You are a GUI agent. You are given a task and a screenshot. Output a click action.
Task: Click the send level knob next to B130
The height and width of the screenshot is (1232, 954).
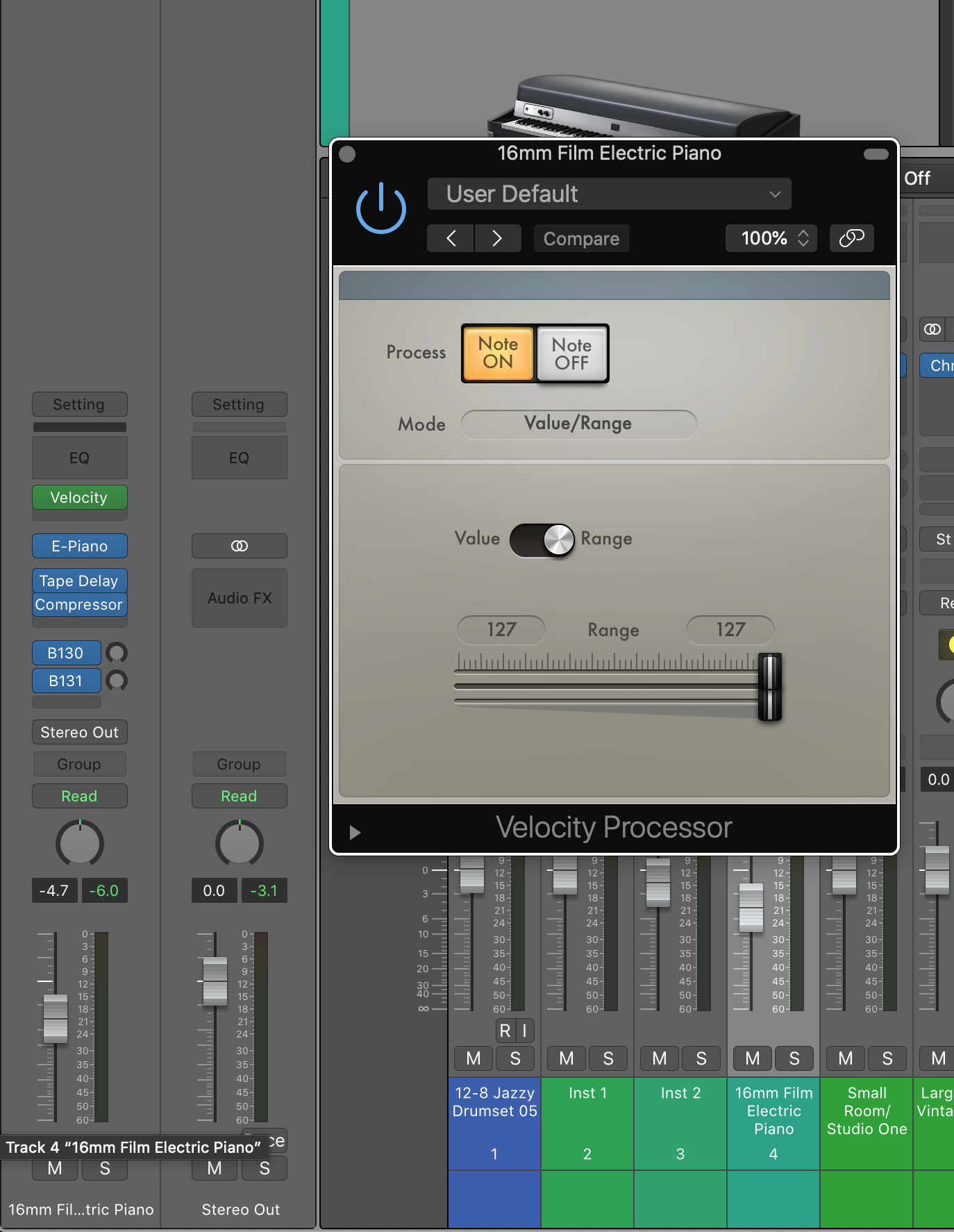[x=117, y=653]
